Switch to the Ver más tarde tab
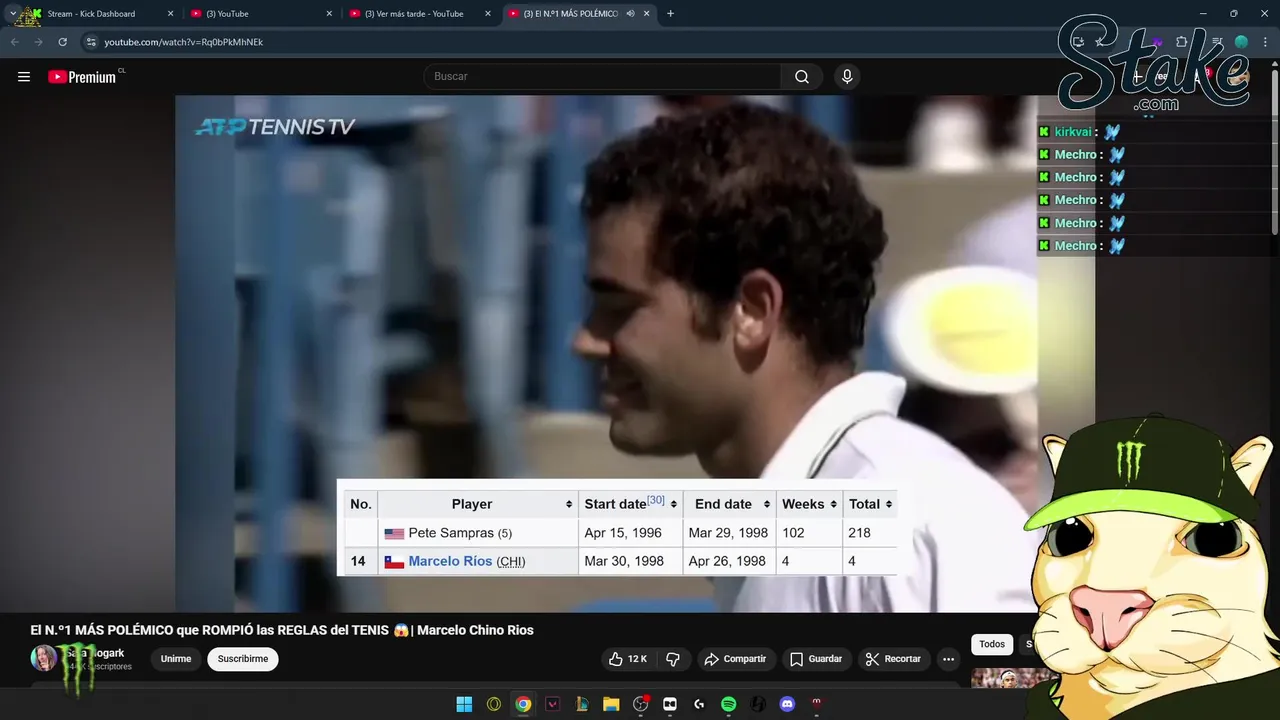Viewport: 1280px width, 720px height. [x=420, y=14]
